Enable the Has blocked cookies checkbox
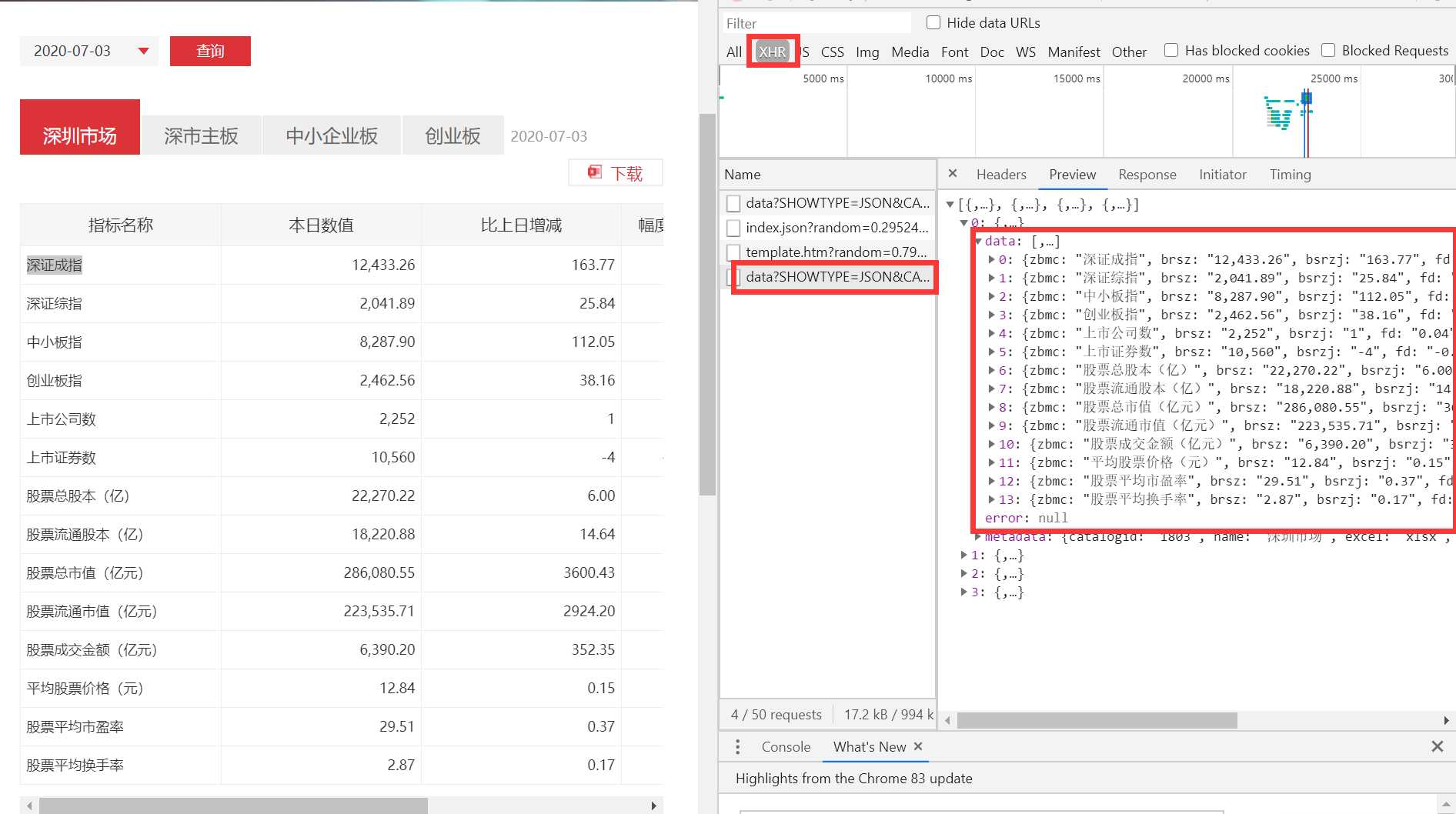 1171,50
